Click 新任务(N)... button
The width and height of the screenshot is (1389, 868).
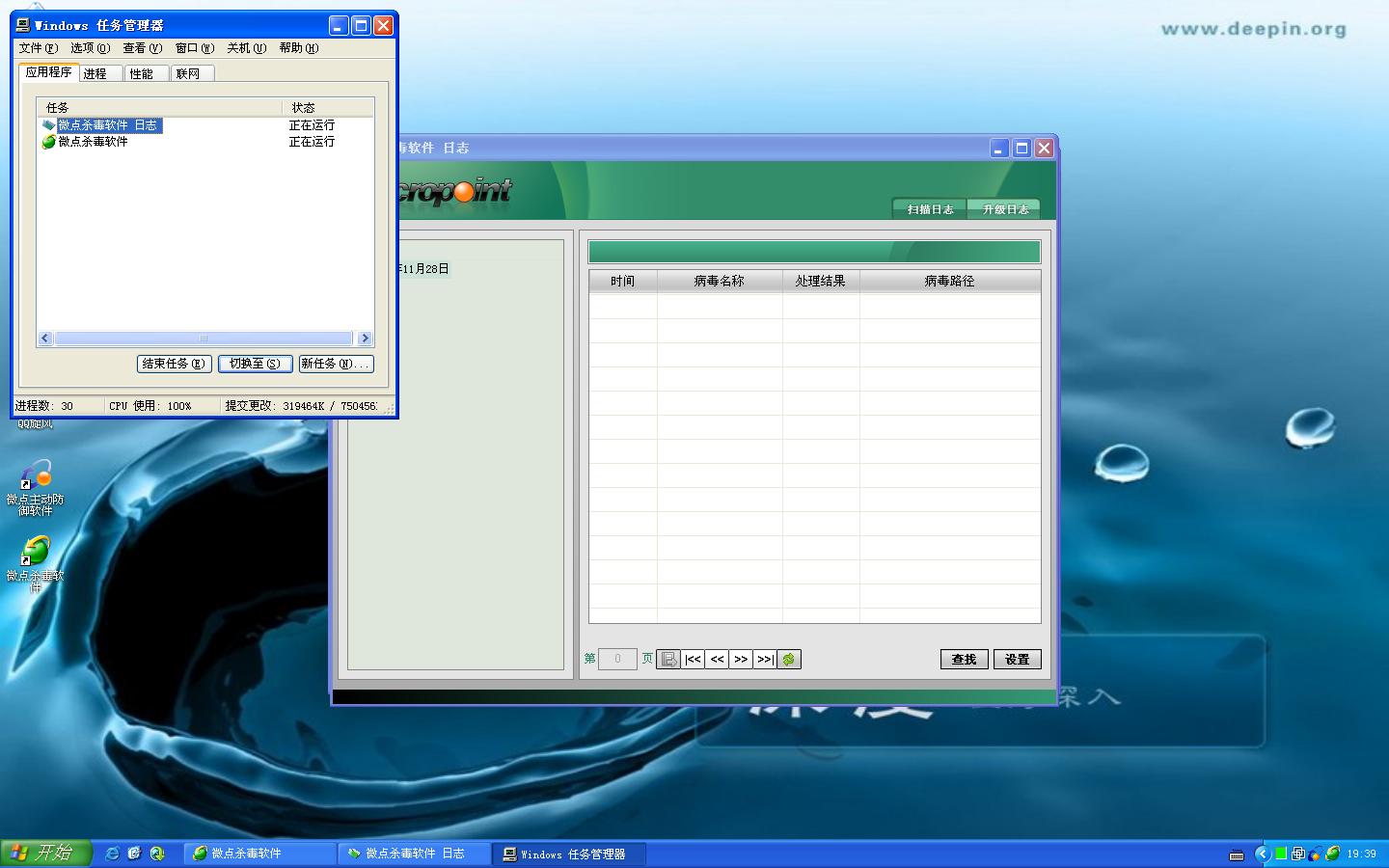[336, 364]
